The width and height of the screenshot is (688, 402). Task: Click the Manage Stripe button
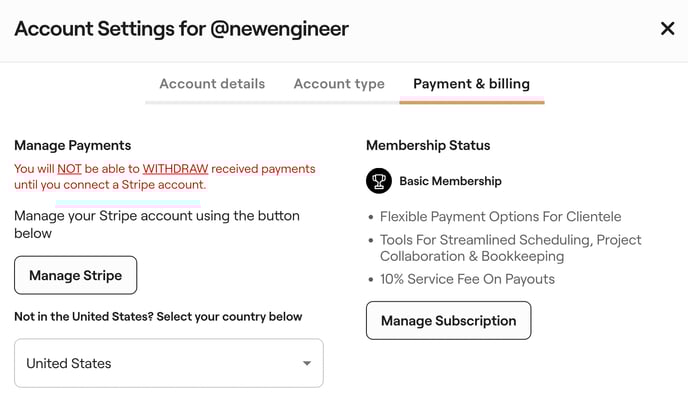point(75,275)
